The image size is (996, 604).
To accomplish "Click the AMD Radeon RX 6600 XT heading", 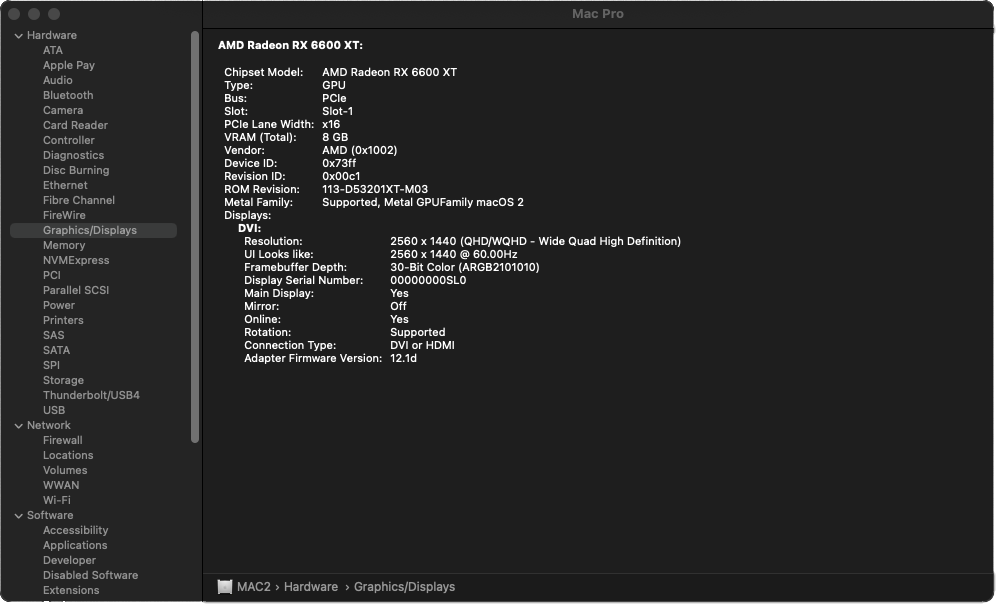I will (x=290, y=46).
